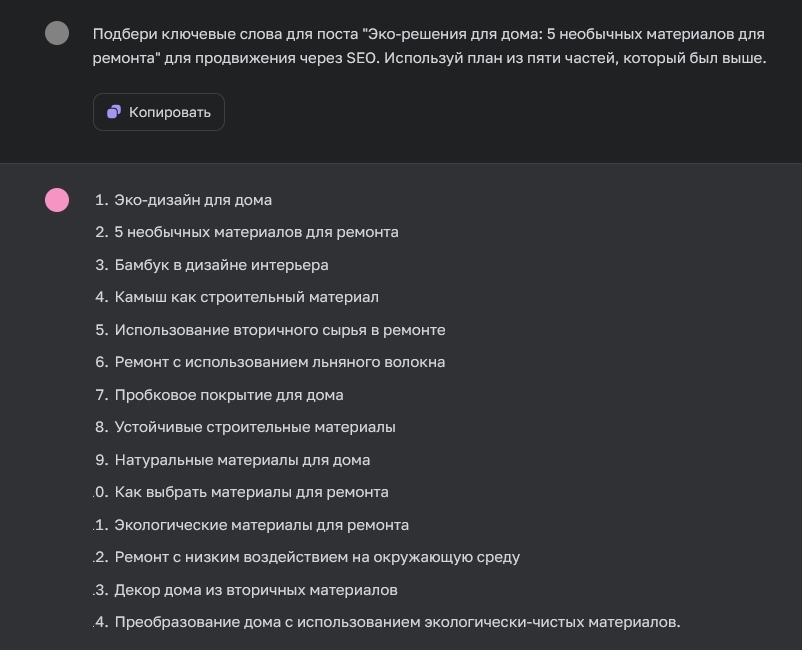Select 'Как выбрать материалы для ремонта'

(253, 492)
